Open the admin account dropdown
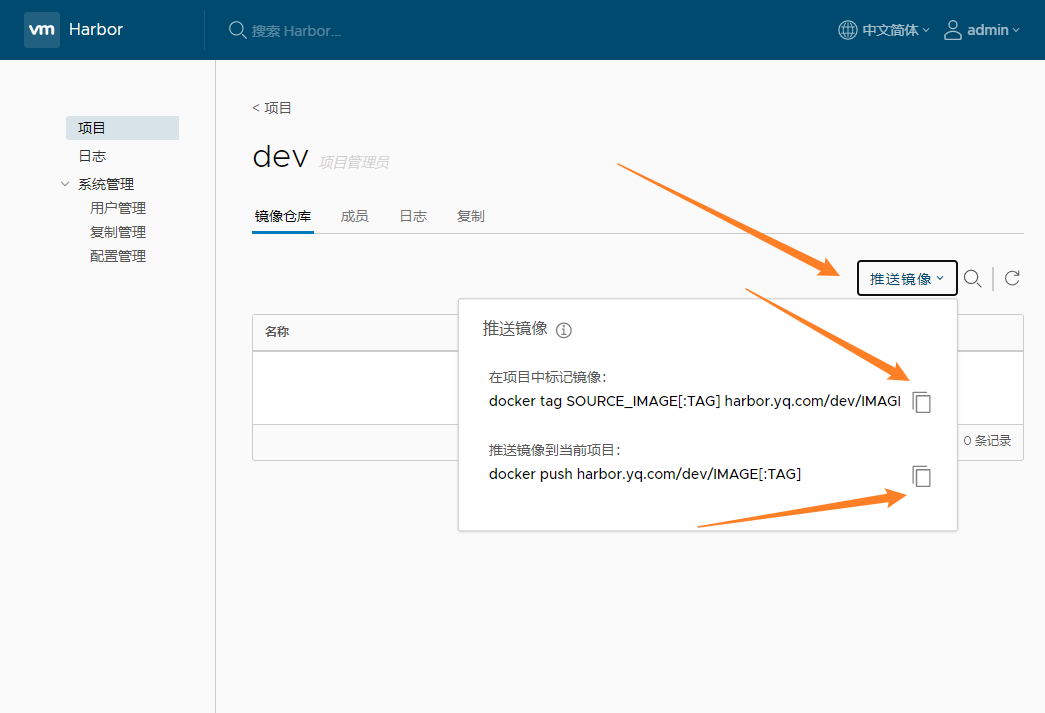The height and width of the screenshot is (713, 1045). 992,30
